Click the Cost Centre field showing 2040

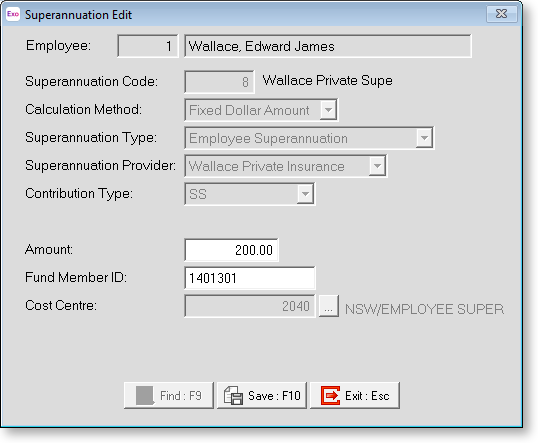250,306
